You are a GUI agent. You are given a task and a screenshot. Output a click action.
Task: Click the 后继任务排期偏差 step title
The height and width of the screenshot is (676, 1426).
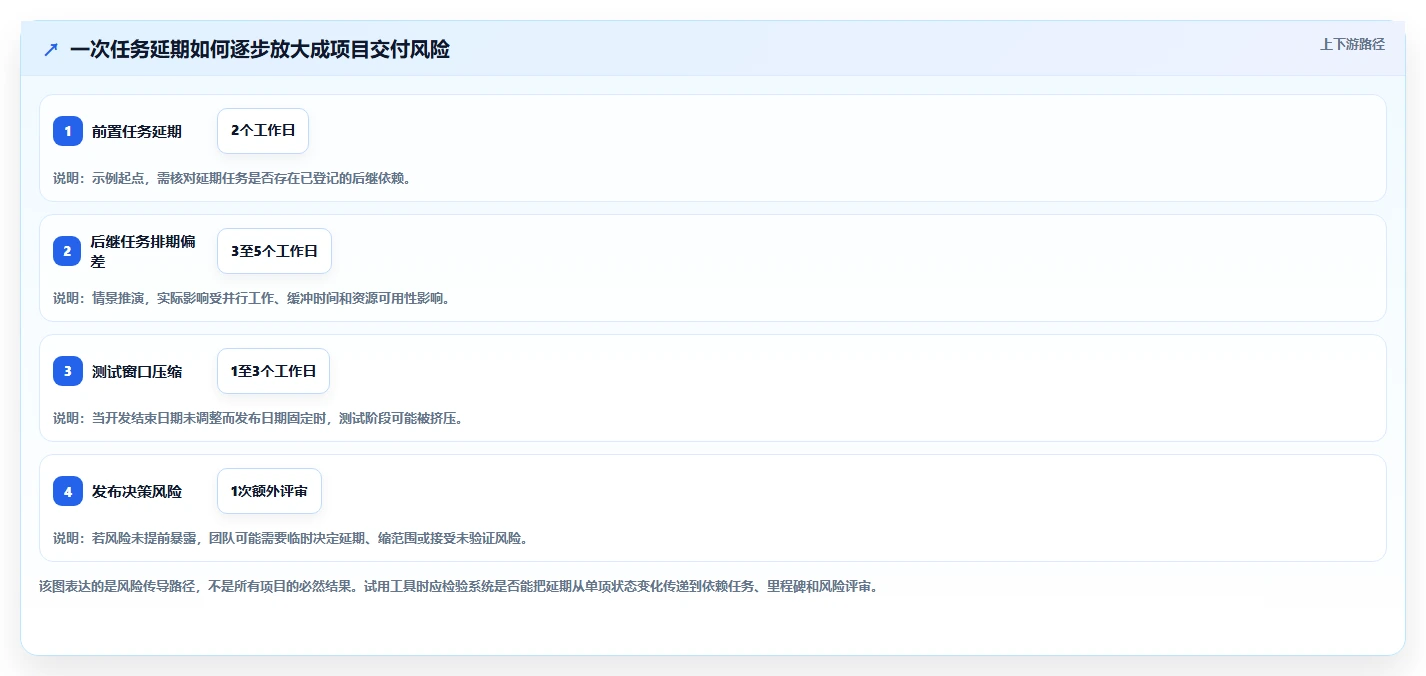tap(144, 251)
